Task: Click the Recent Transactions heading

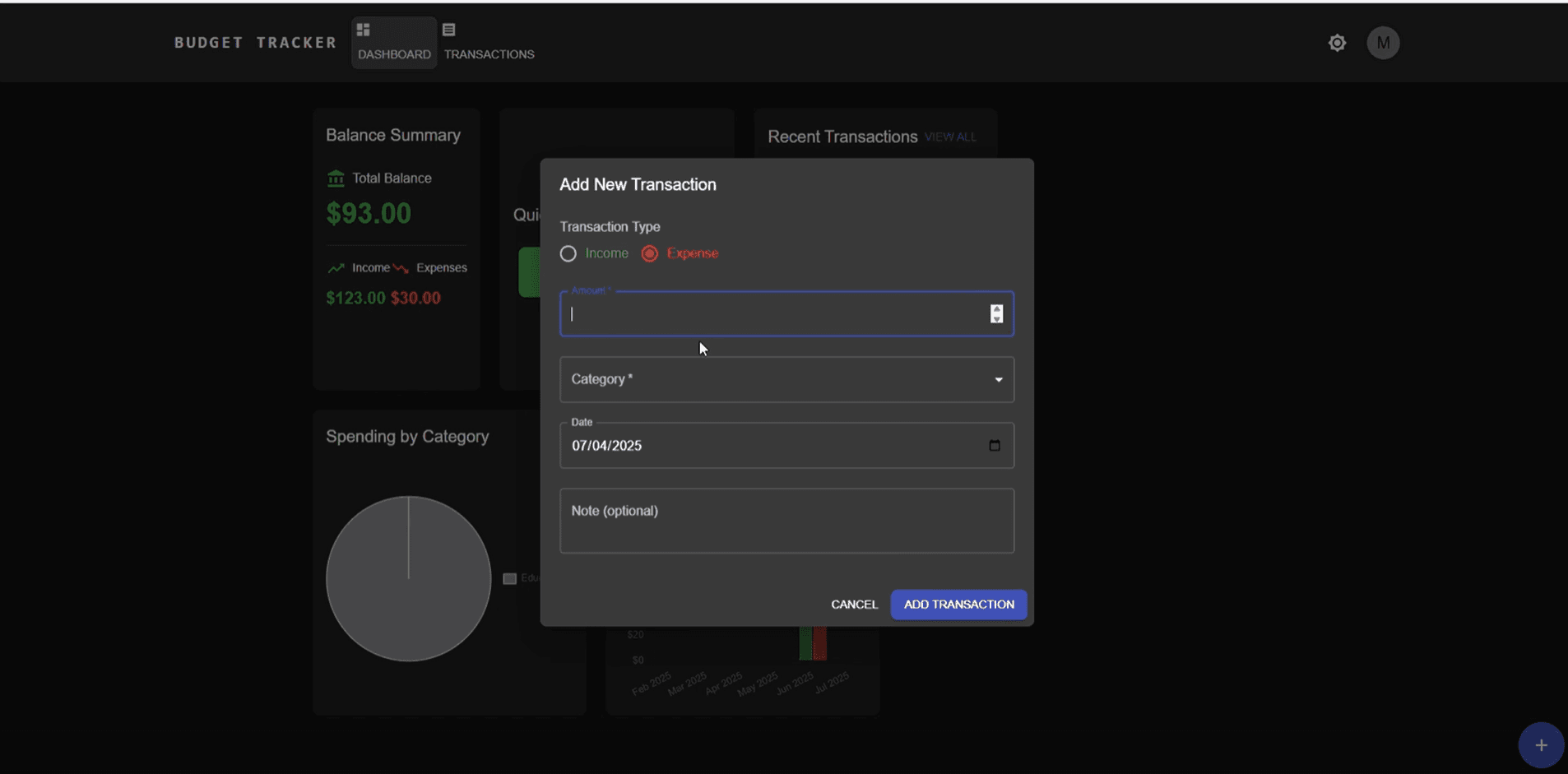Action: [842, 137]
